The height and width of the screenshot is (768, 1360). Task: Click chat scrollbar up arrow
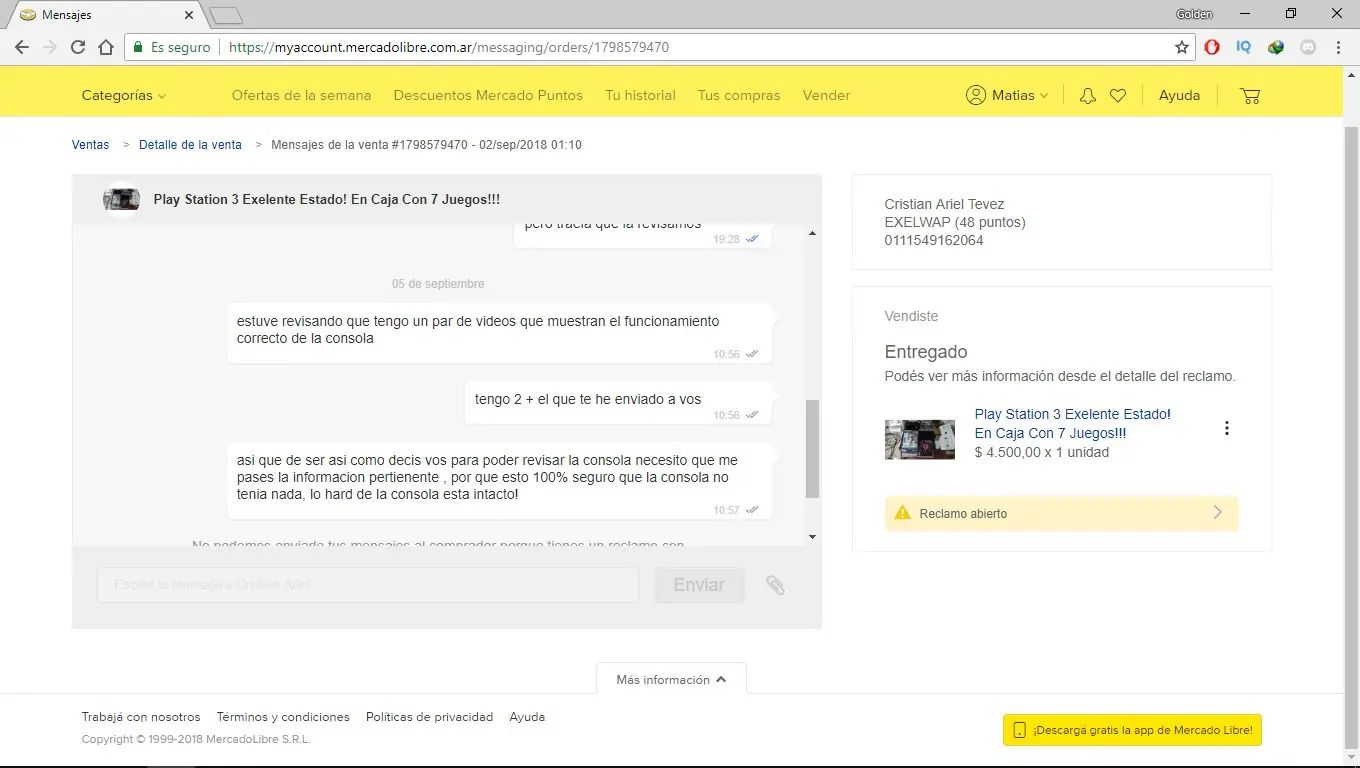[812, 233]
